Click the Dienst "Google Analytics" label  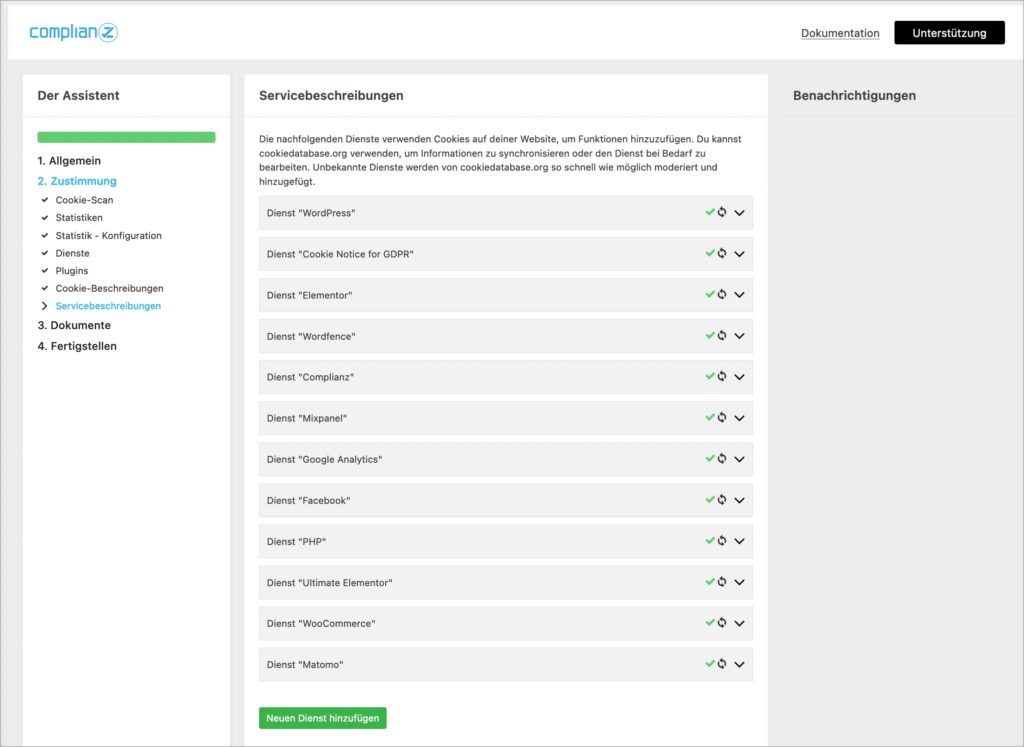(x=325, y=460)
